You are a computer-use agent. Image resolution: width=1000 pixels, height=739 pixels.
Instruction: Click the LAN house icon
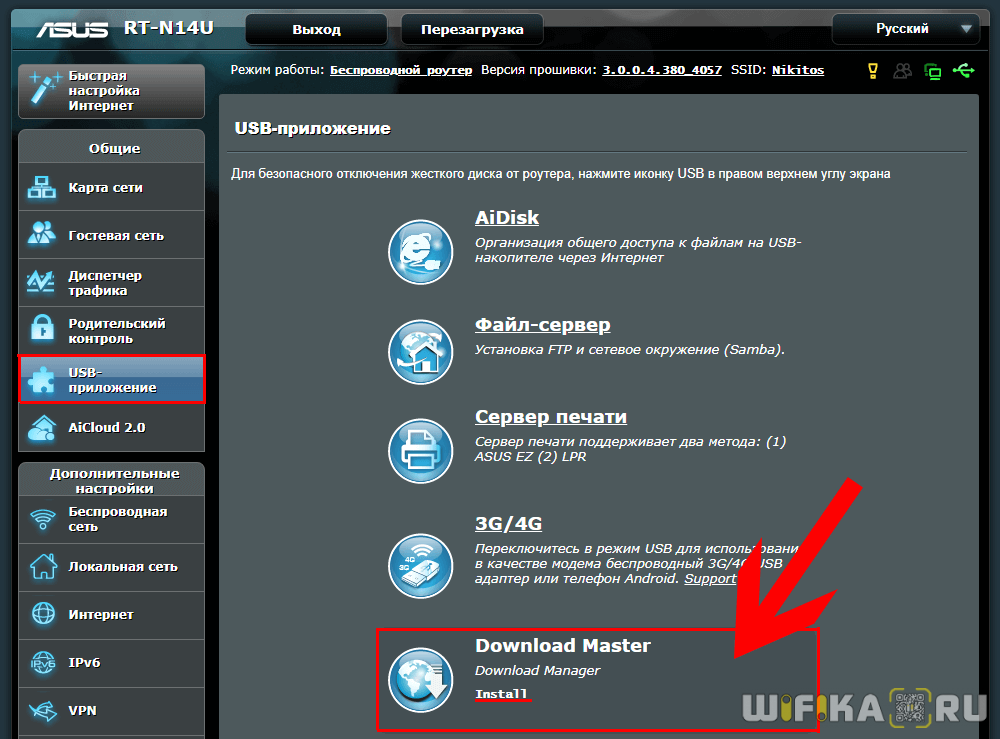pyautogui.click(x=43, y=566)
